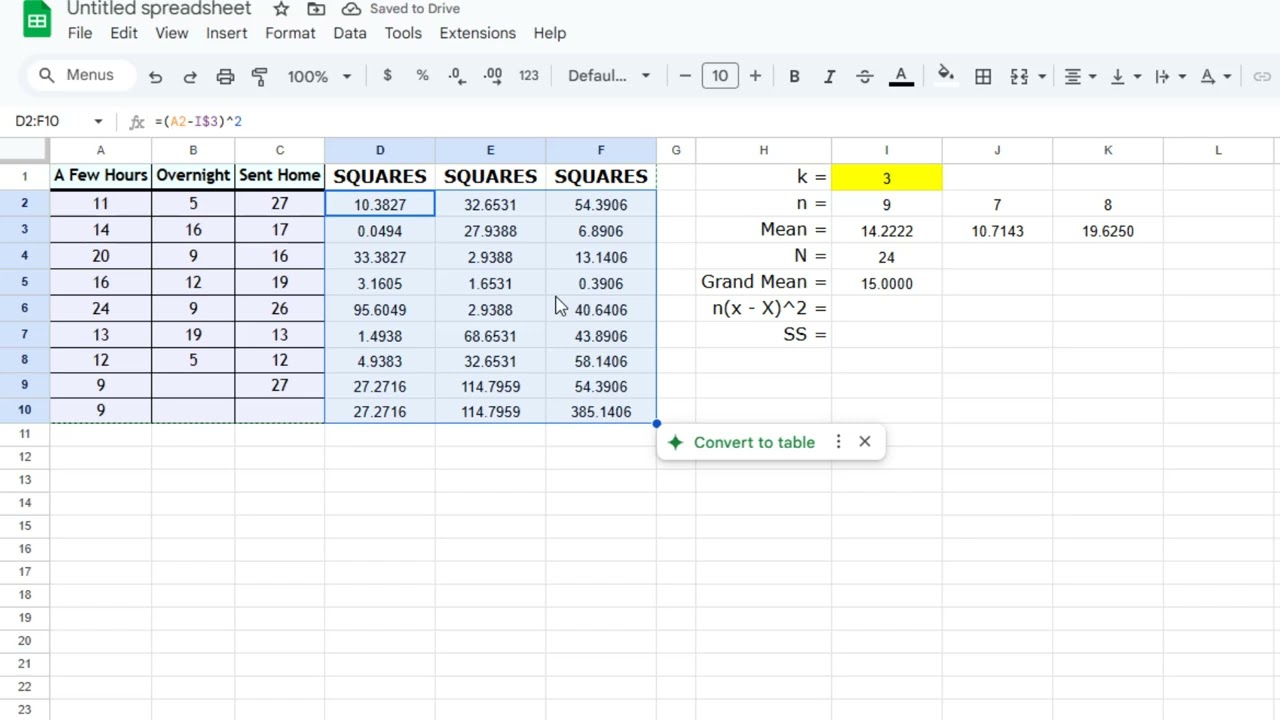Open Convert to table more options
Image resolution: width=1280 pixels, height=720 pixels.
(x=838, y=442)
